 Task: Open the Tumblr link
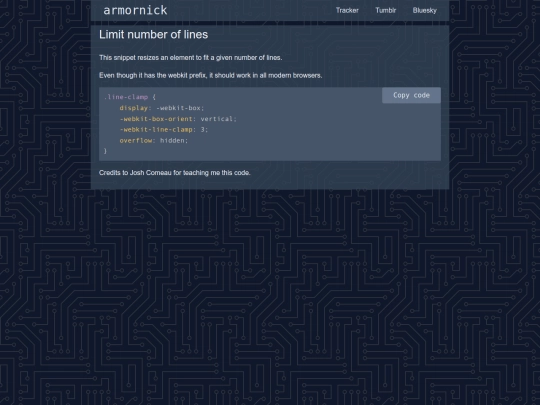pyautogui.click(x=385, y=10)
